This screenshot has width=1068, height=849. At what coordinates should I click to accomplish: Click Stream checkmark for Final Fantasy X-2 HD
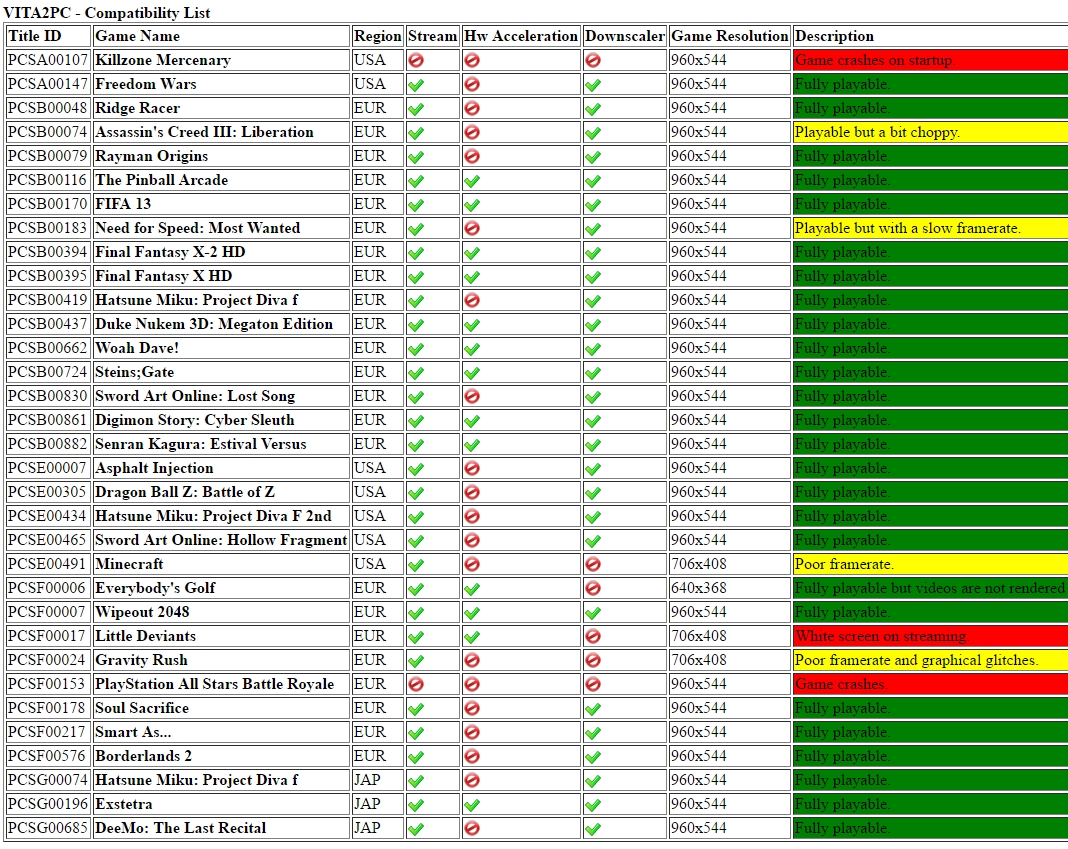(415, 253)
